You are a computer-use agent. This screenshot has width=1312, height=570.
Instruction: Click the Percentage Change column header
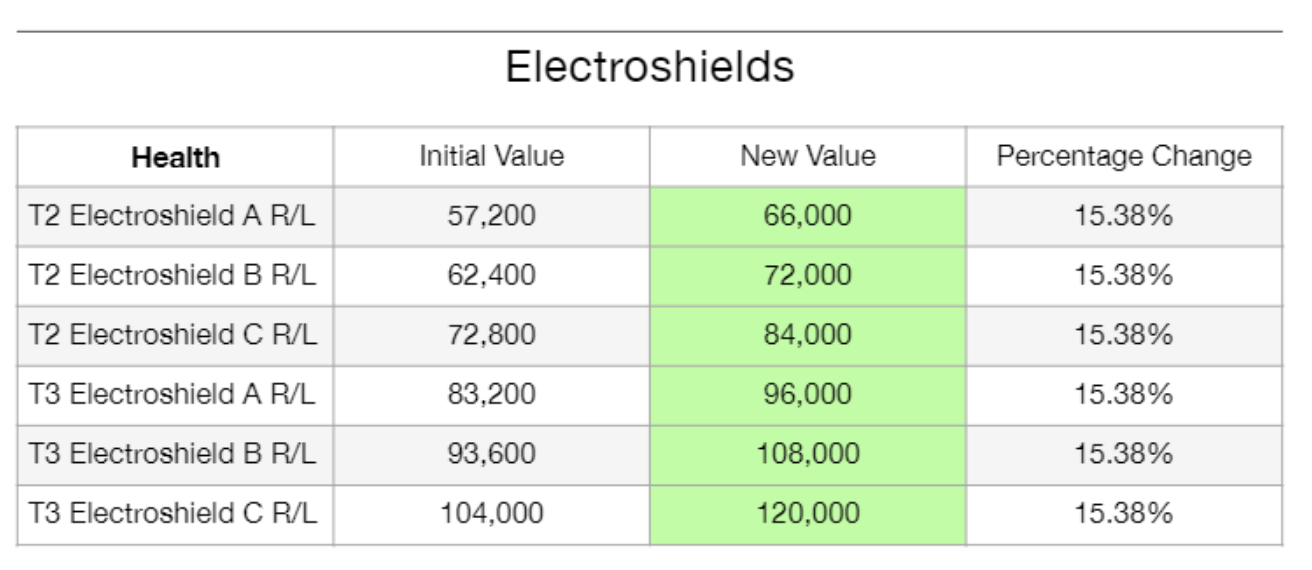pyautogui.click(x=1123, y=156)
